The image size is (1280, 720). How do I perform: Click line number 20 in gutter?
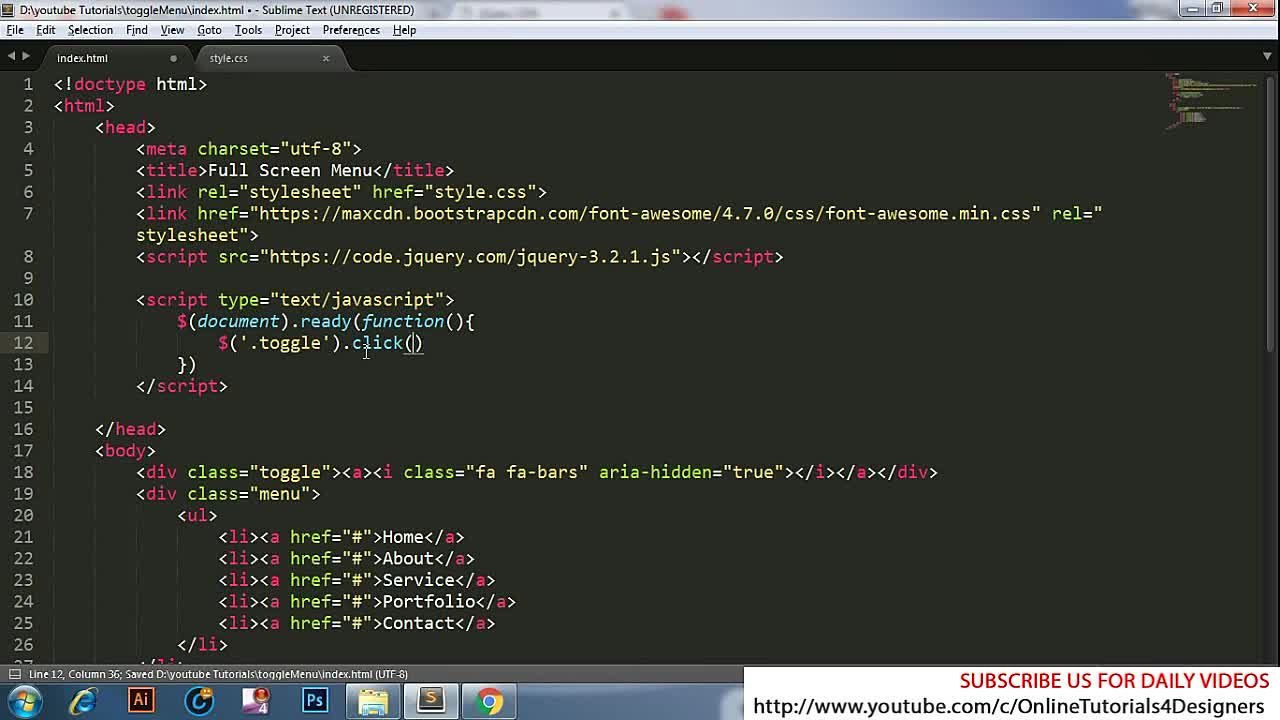pyautogui.click(x=23, y=515)
